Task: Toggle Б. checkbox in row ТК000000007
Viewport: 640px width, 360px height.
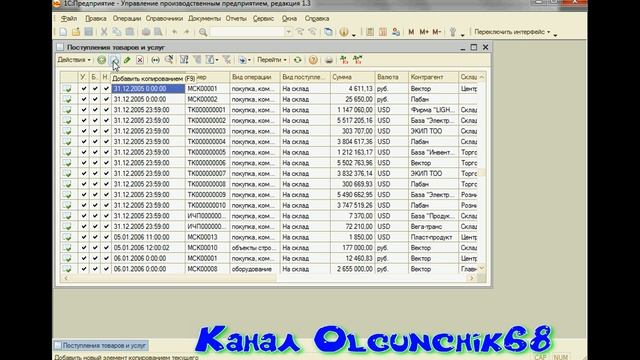Action: coord(95,173)
